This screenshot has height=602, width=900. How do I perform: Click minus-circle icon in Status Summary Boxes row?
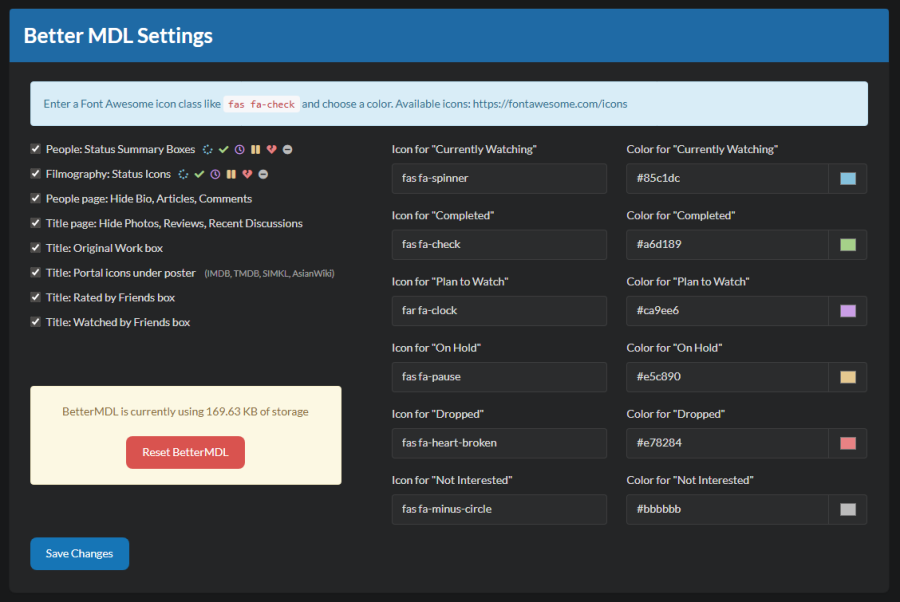pyautogui.click(x=288, y=149)
